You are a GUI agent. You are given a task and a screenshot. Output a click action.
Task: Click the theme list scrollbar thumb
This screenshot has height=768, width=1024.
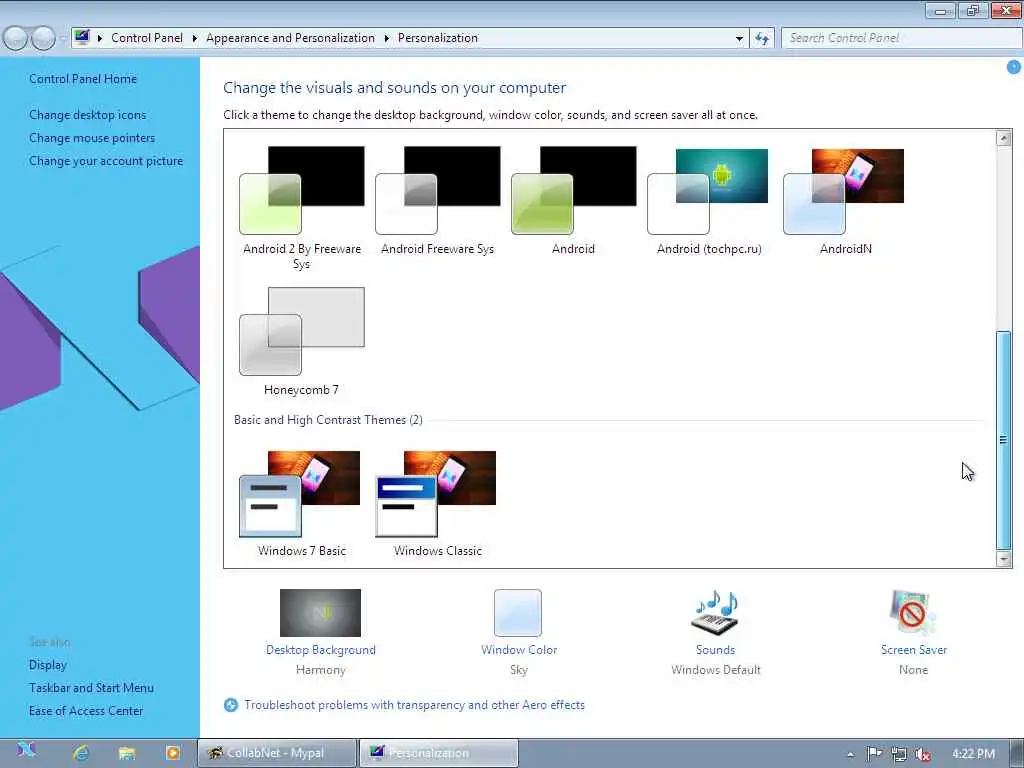click(x=1004, y=440)
